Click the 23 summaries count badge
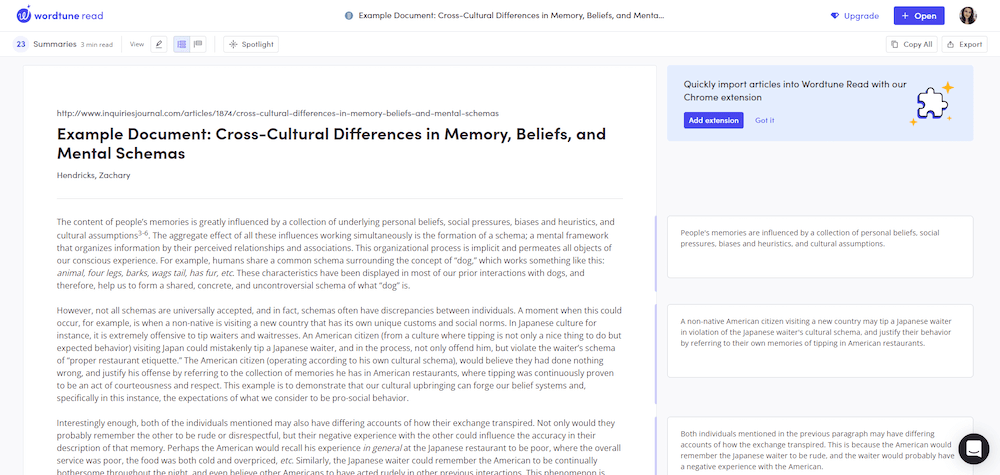The height and width of the screenshot is (475, 1000). 20,44
